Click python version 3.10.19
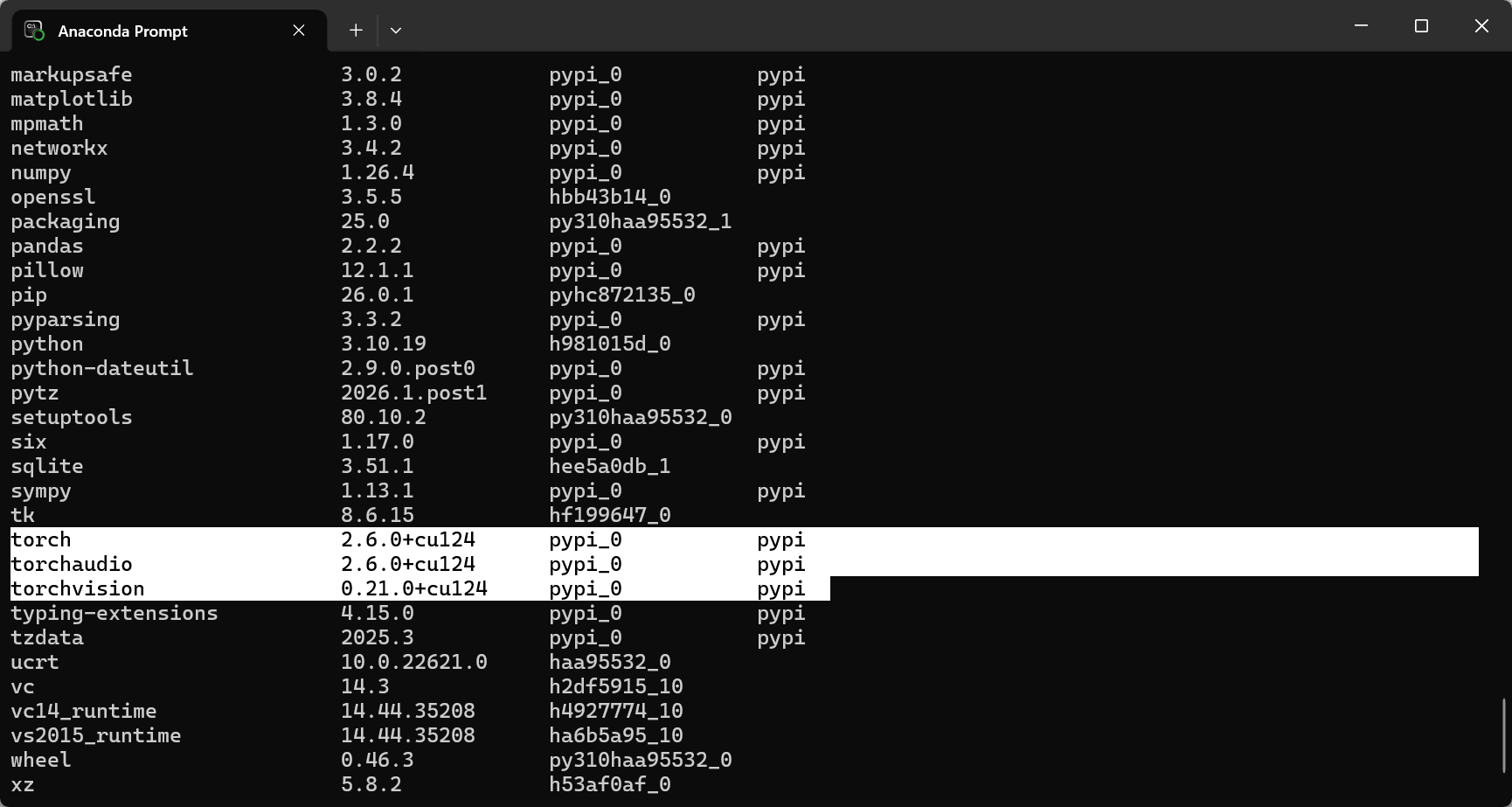 (x=383, y=344)
